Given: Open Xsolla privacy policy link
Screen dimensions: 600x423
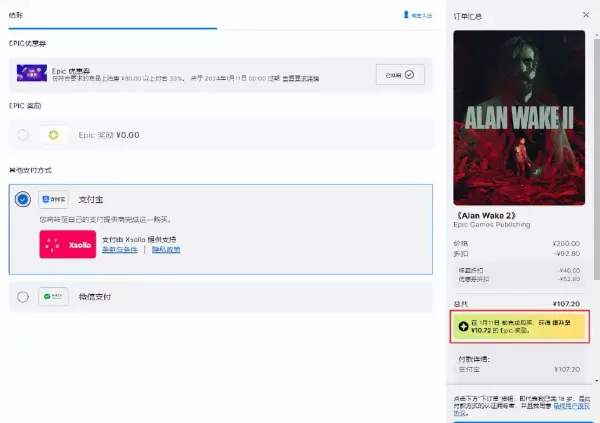Looking at the screenshot, I should 166,250.
